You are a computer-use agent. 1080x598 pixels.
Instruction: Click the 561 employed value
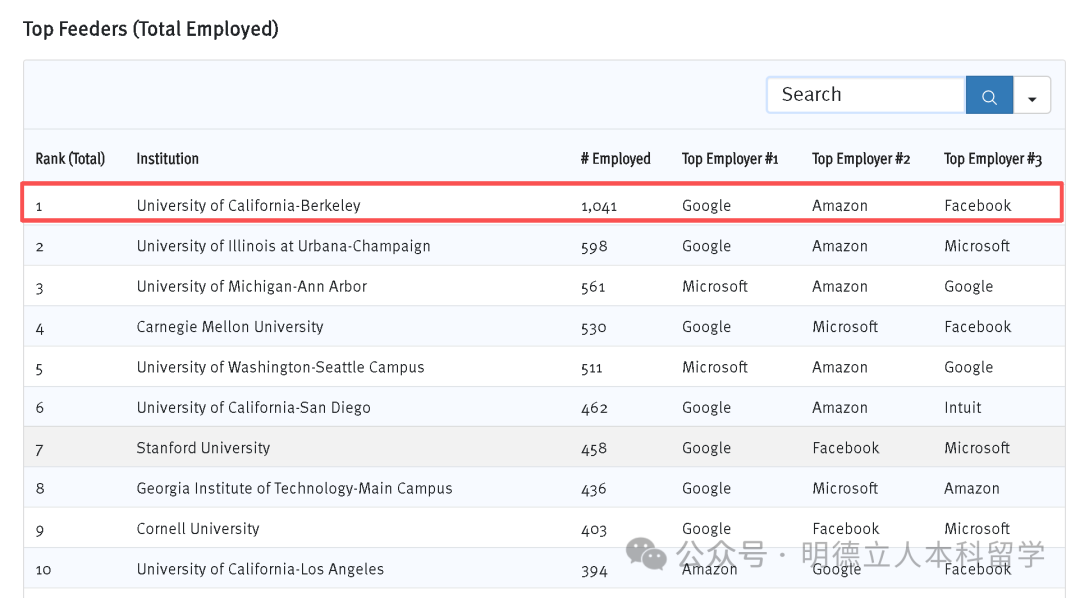[x=592, y=287]
